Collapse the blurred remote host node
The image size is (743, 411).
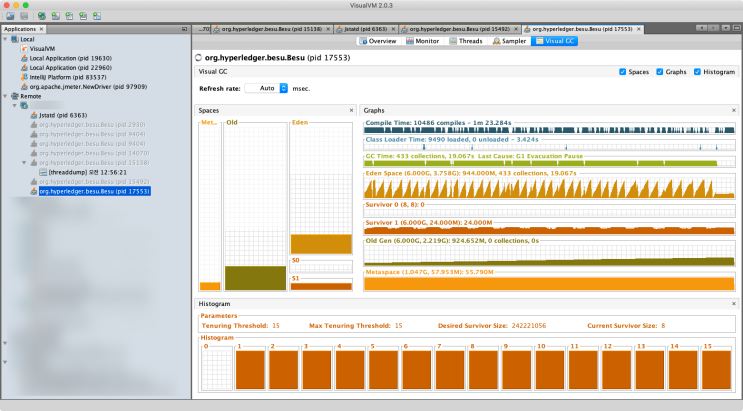tap(15, 106)
